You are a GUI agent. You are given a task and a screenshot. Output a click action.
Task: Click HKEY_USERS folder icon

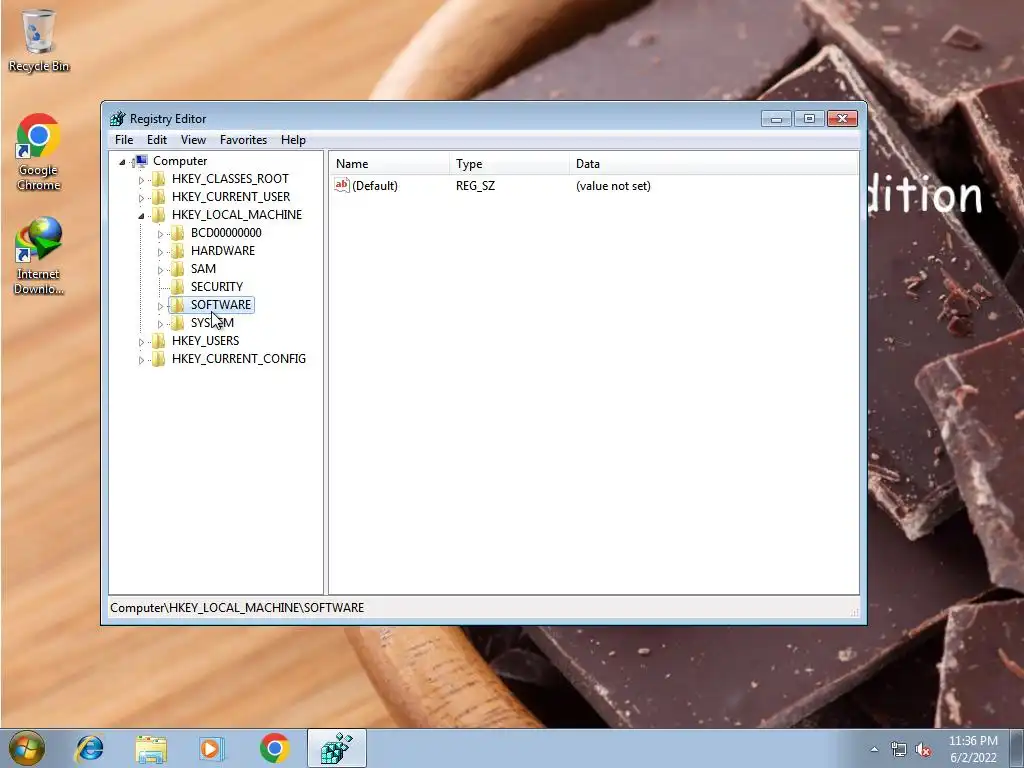click(x=159, y=341)
